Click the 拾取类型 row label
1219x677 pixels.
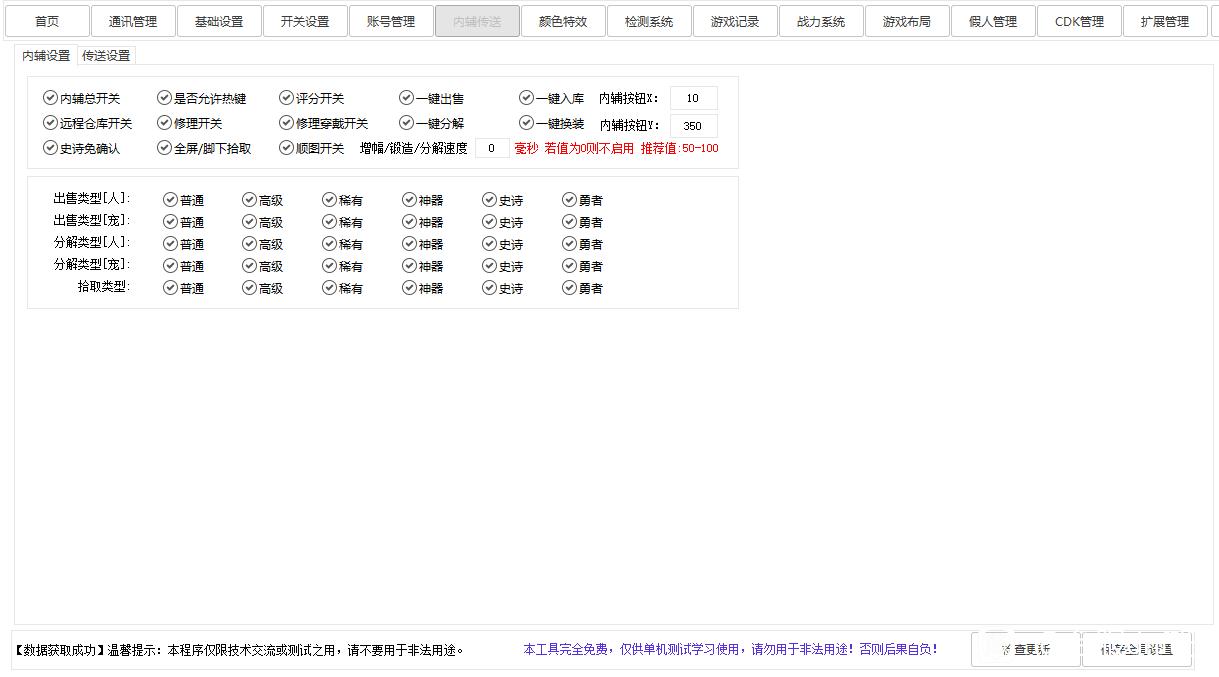[x=104, y=287]
